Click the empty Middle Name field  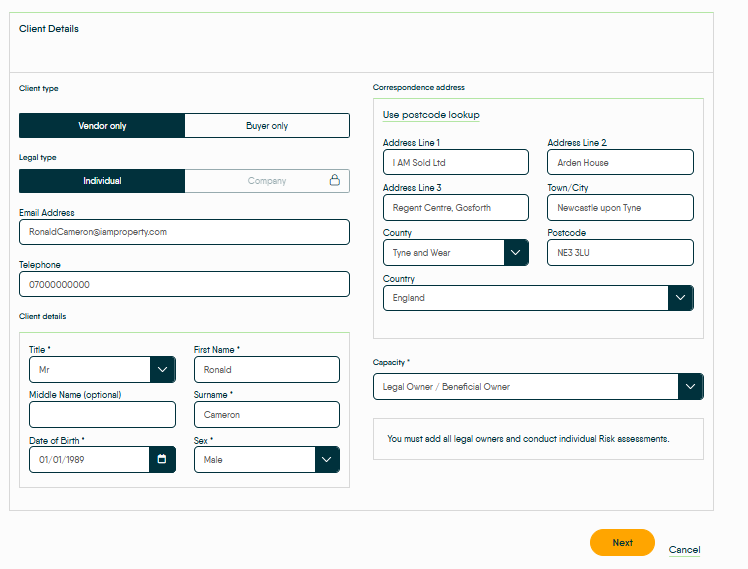click(102, 414)
